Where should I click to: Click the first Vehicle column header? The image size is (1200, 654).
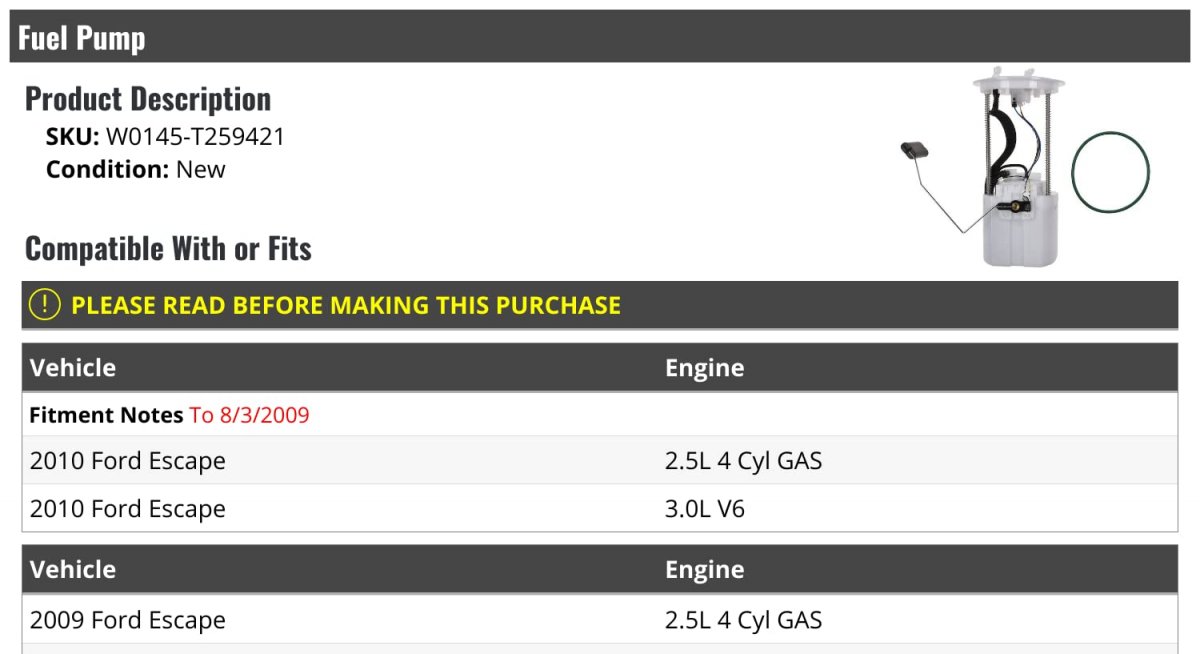tap(73, 368)
